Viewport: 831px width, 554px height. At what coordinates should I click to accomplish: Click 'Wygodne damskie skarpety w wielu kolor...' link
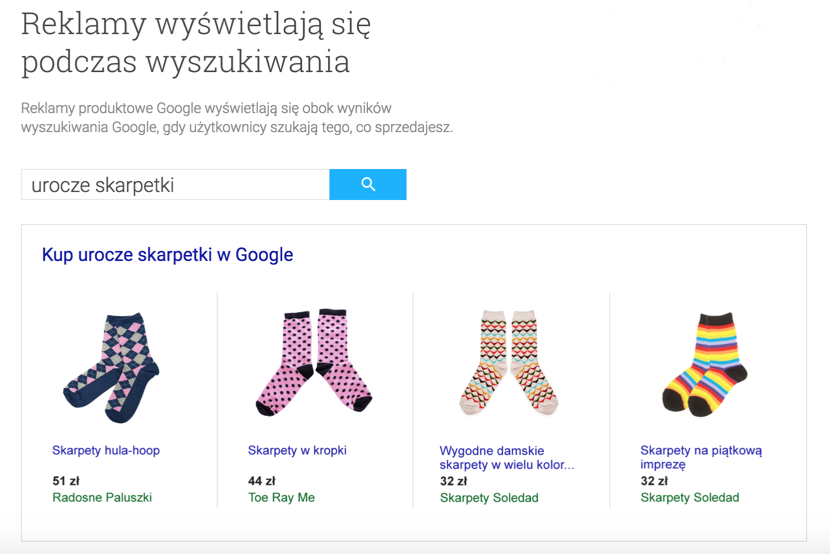point(507,458)
